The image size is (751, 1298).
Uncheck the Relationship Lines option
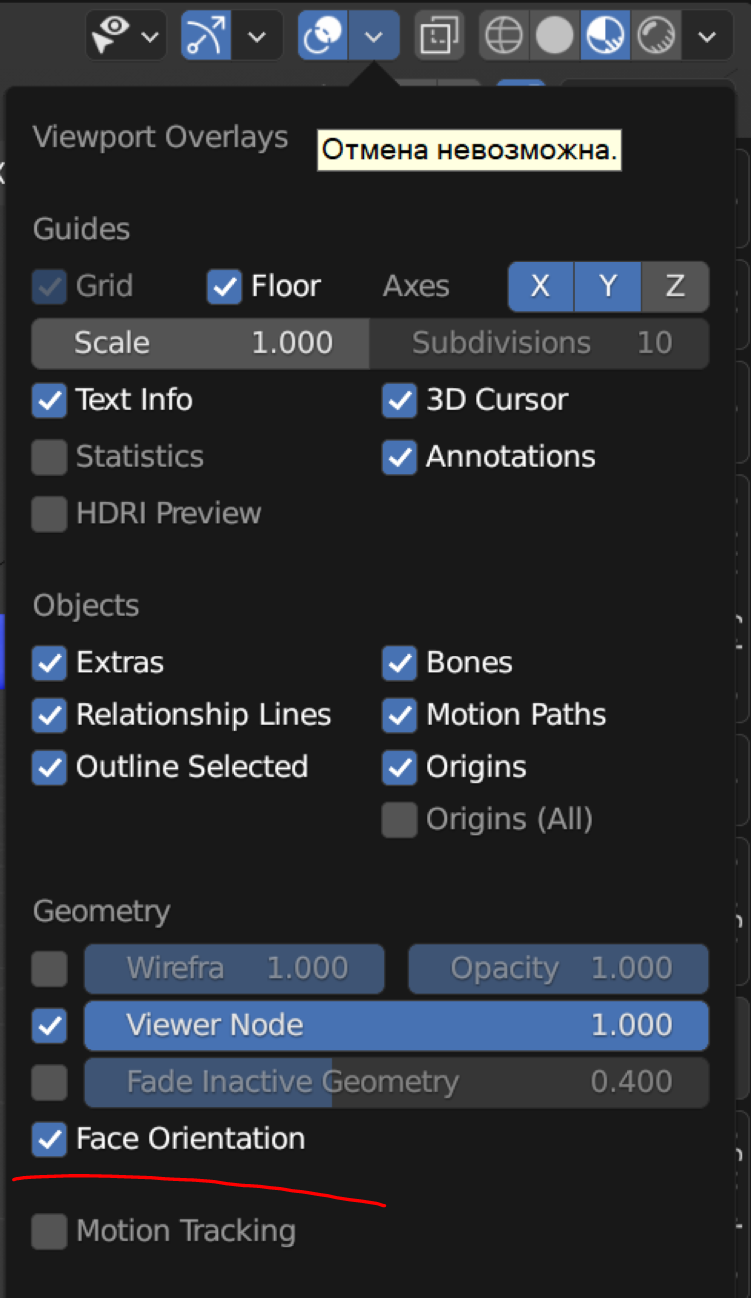49,715
